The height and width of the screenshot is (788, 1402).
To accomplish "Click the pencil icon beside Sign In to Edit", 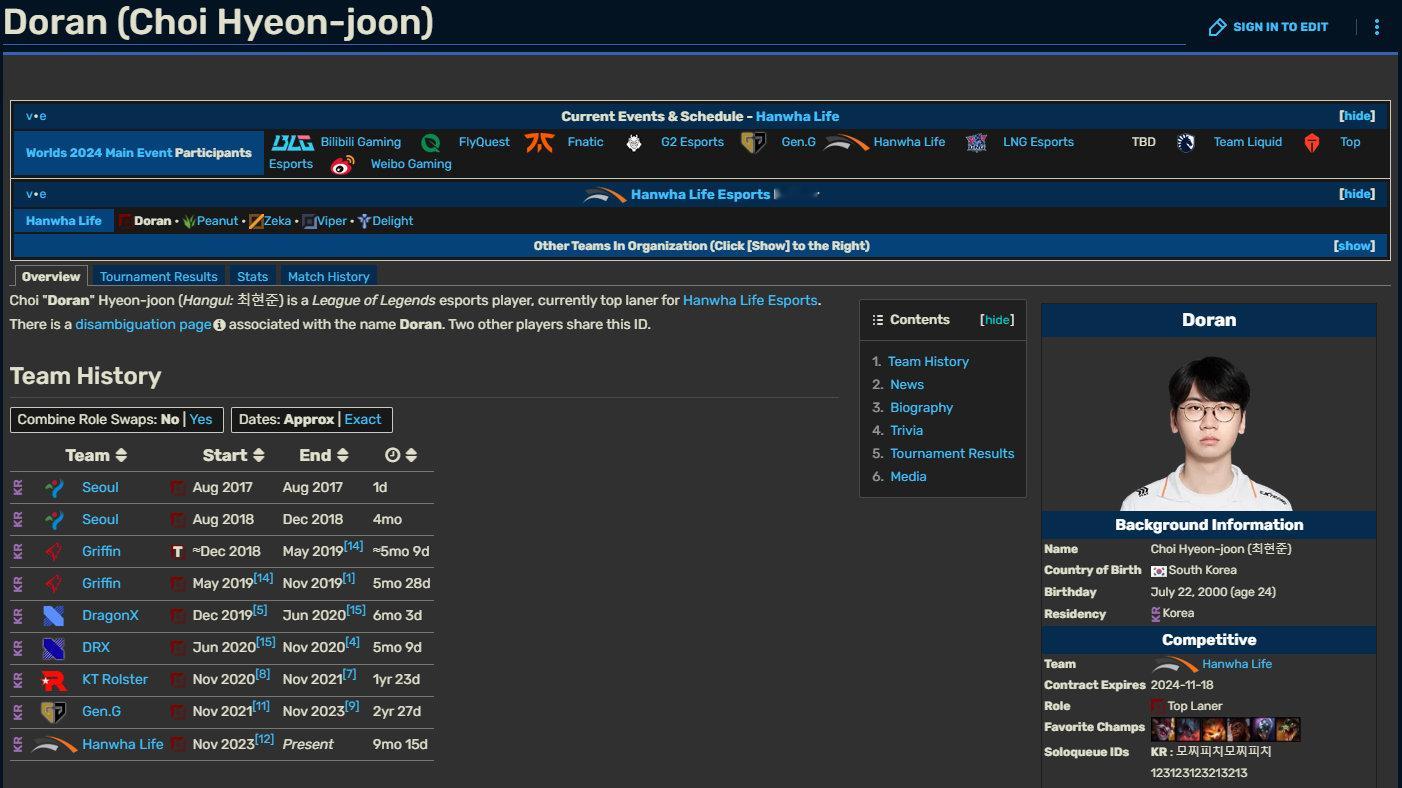I will coord(1217,27).
